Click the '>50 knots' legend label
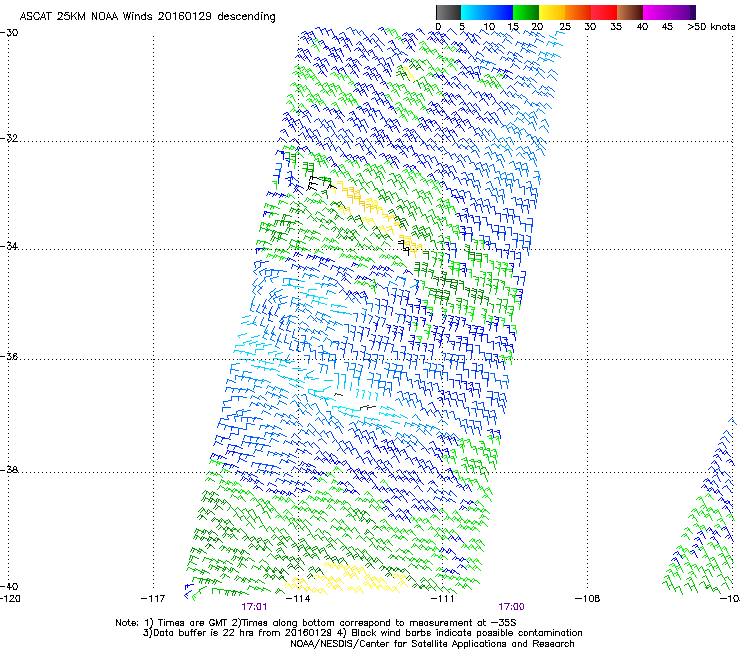Image resolution: width=740 pixels, height=650 pixels. pos(711,27)
